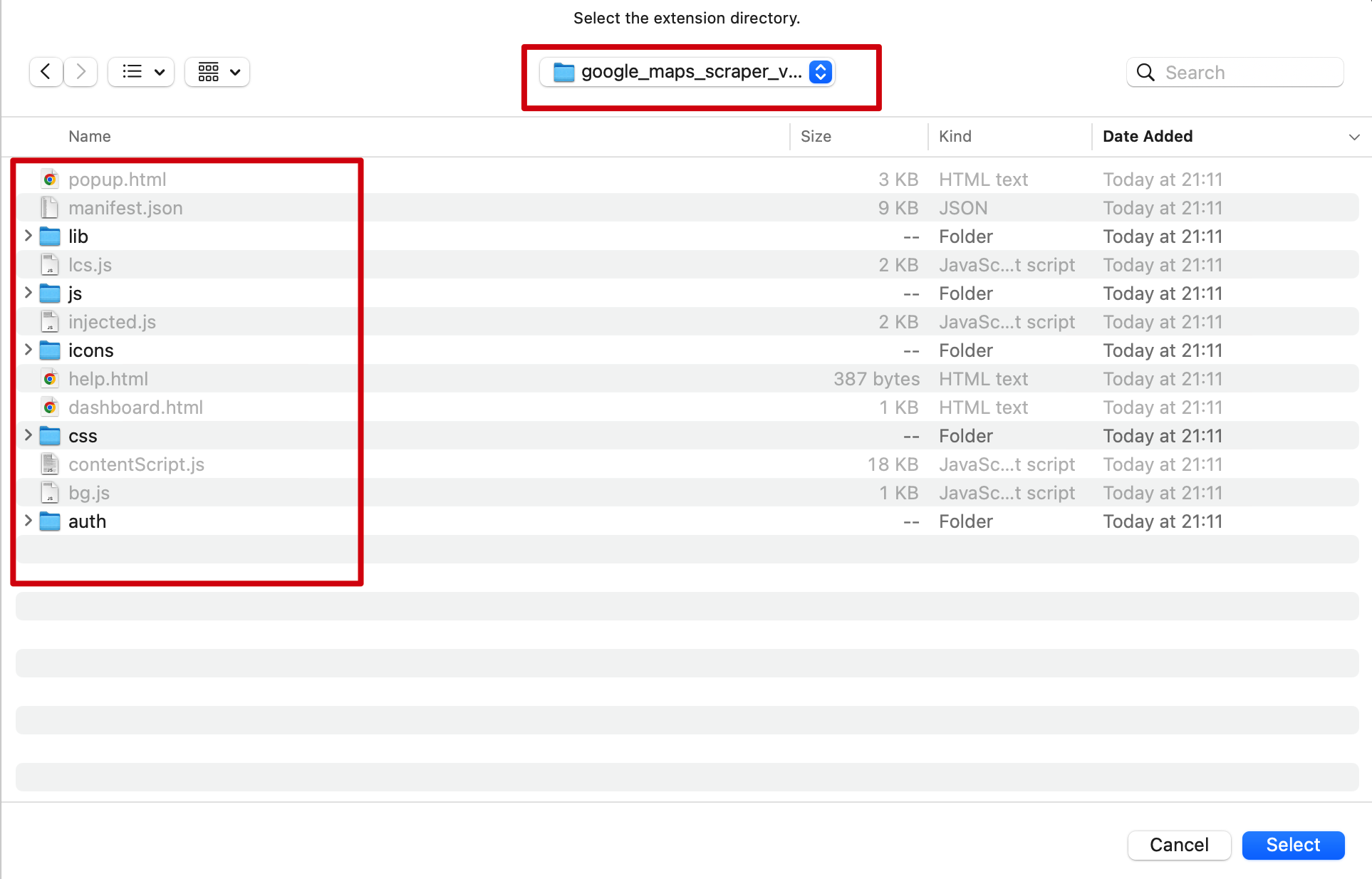1372x879 pixels.
Task: Expand the lib folder
Action: coord(26,236)
